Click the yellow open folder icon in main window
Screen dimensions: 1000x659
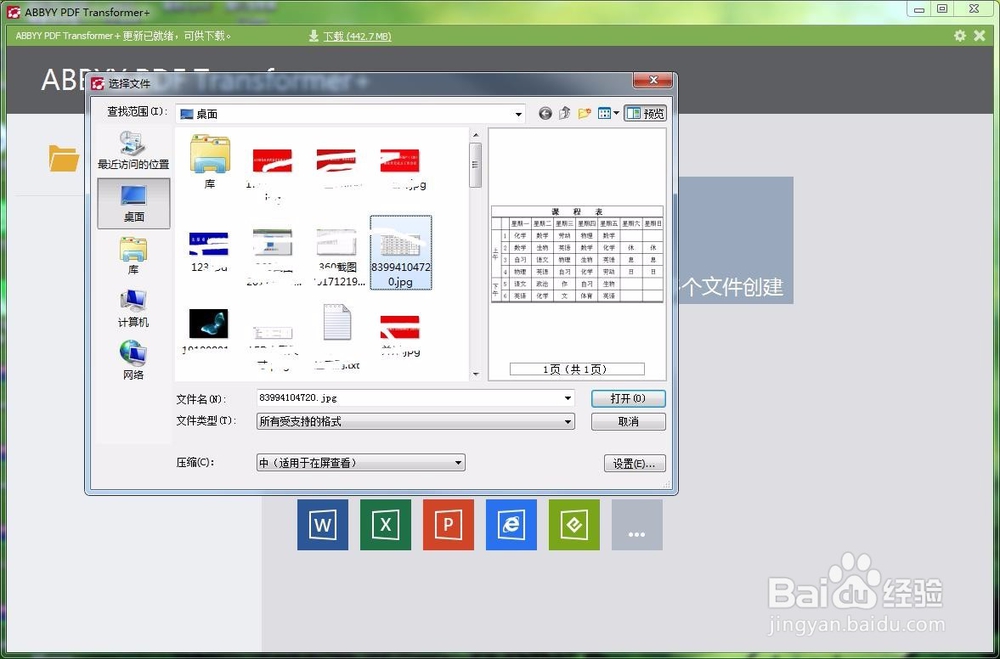tap(64, 158)
